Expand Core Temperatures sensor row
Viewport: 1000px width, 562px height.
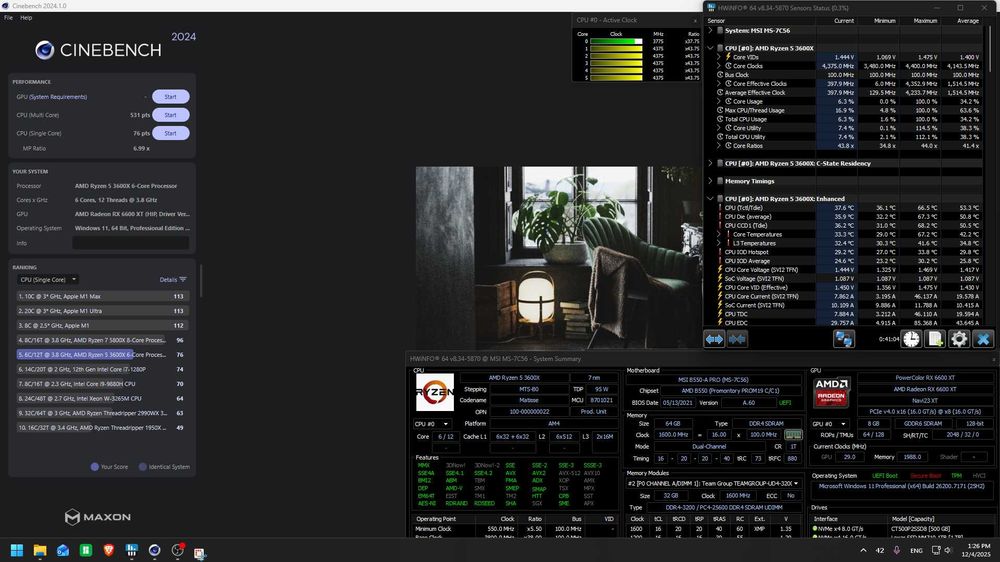(x=719, y=234)
